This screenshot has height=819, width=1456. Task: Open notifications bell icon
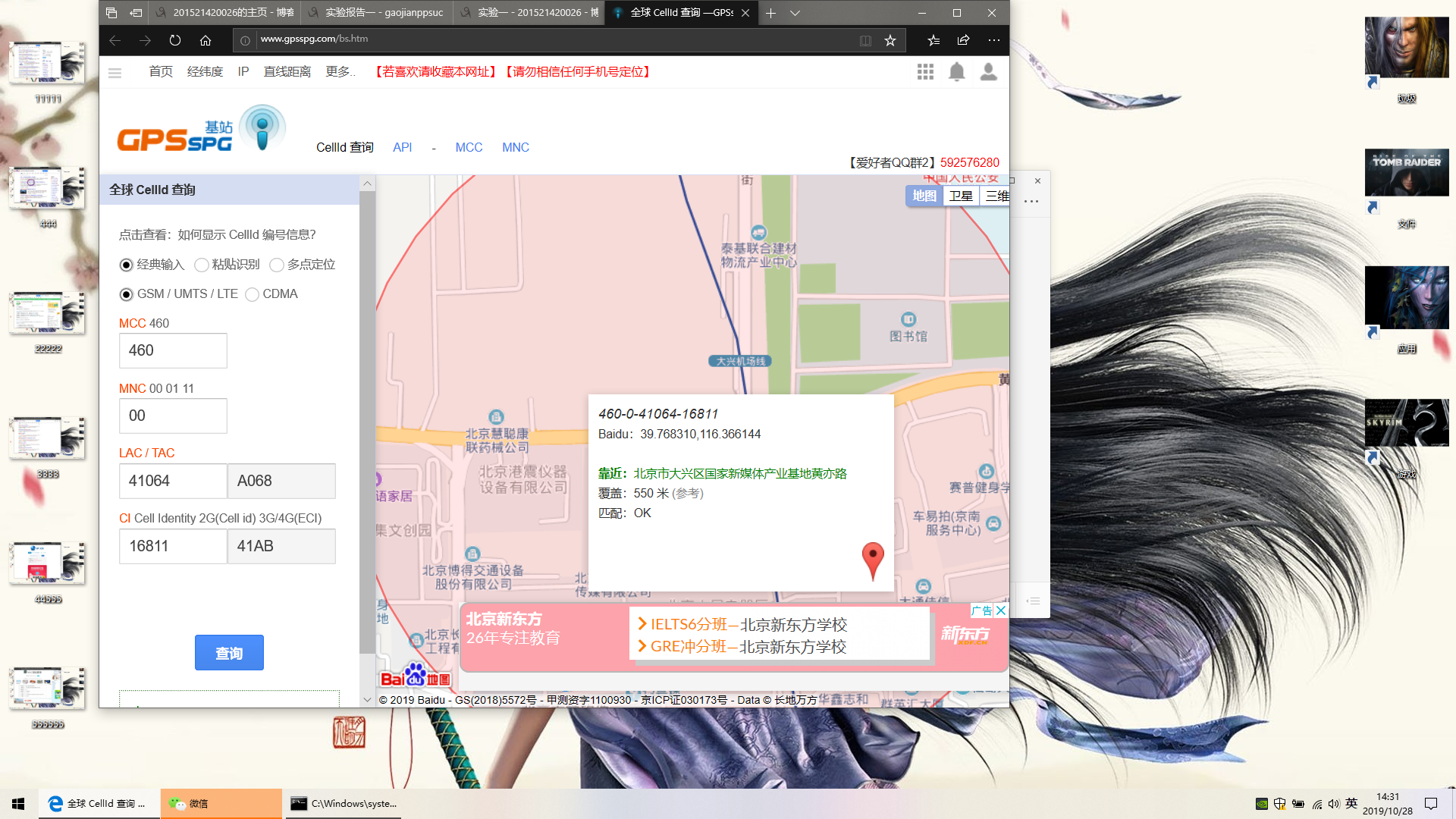(x=957, y=72)
